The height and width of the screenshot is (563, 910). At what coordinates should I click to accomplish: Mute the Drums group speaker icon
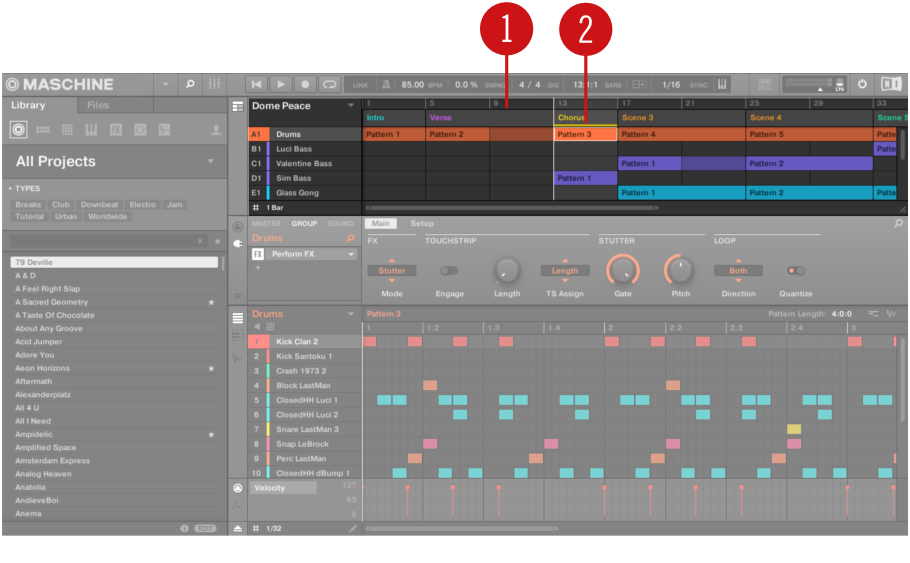257,327
